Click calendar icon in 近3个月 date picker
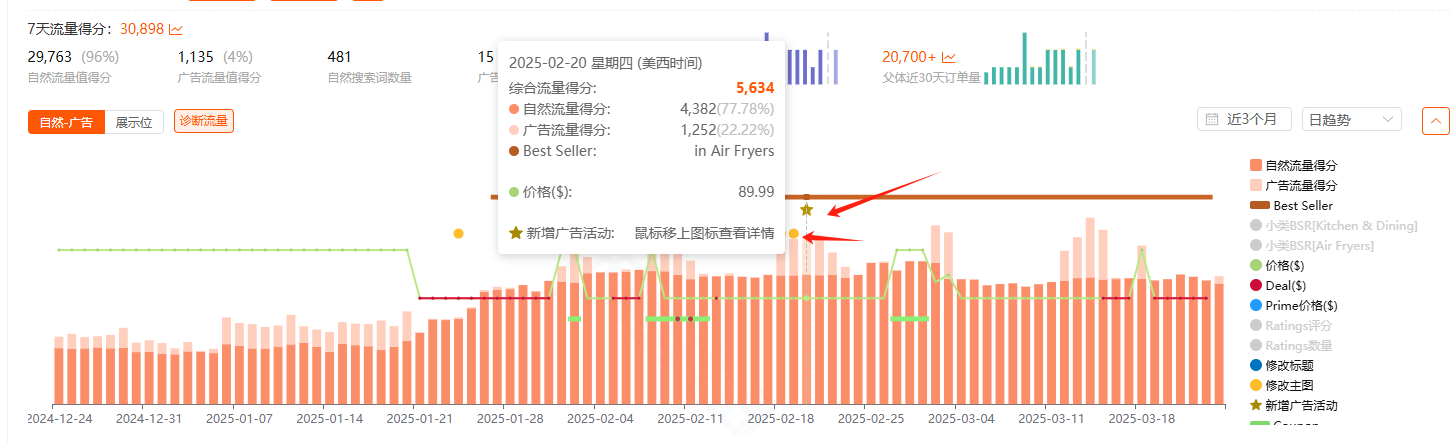 coord(1213,119)
